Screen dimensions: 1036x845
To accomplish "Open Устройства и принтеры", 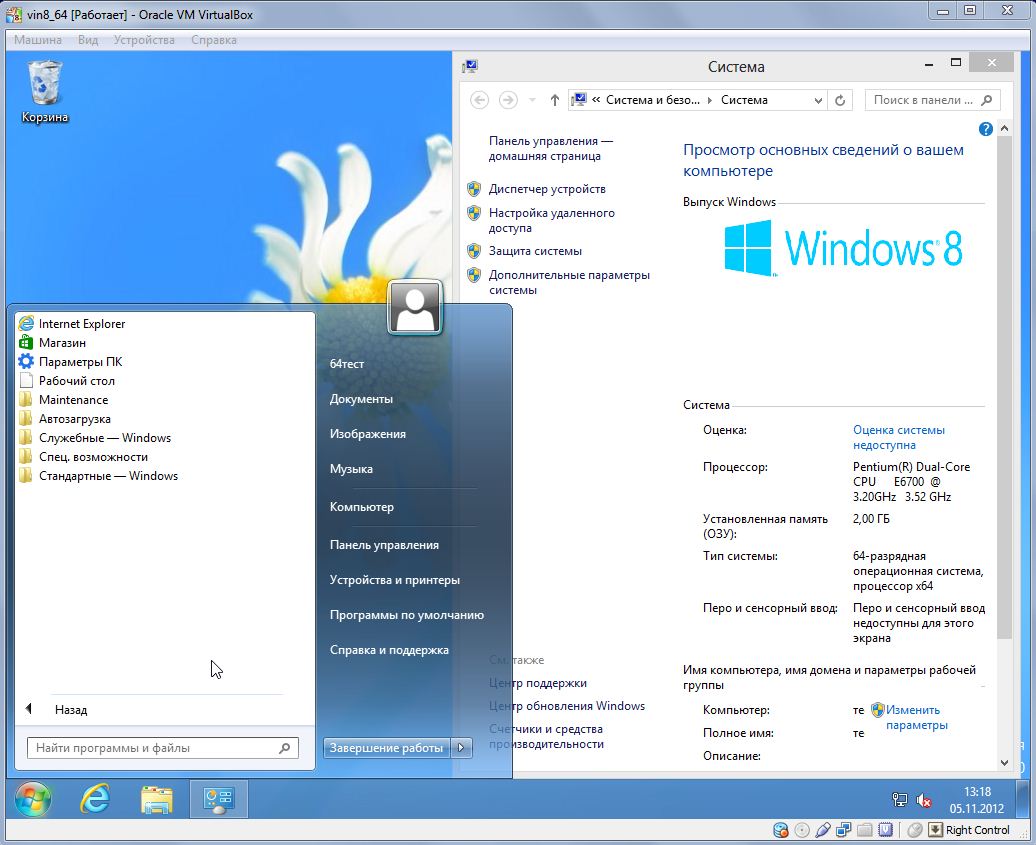I will click(x=395, y=580).
